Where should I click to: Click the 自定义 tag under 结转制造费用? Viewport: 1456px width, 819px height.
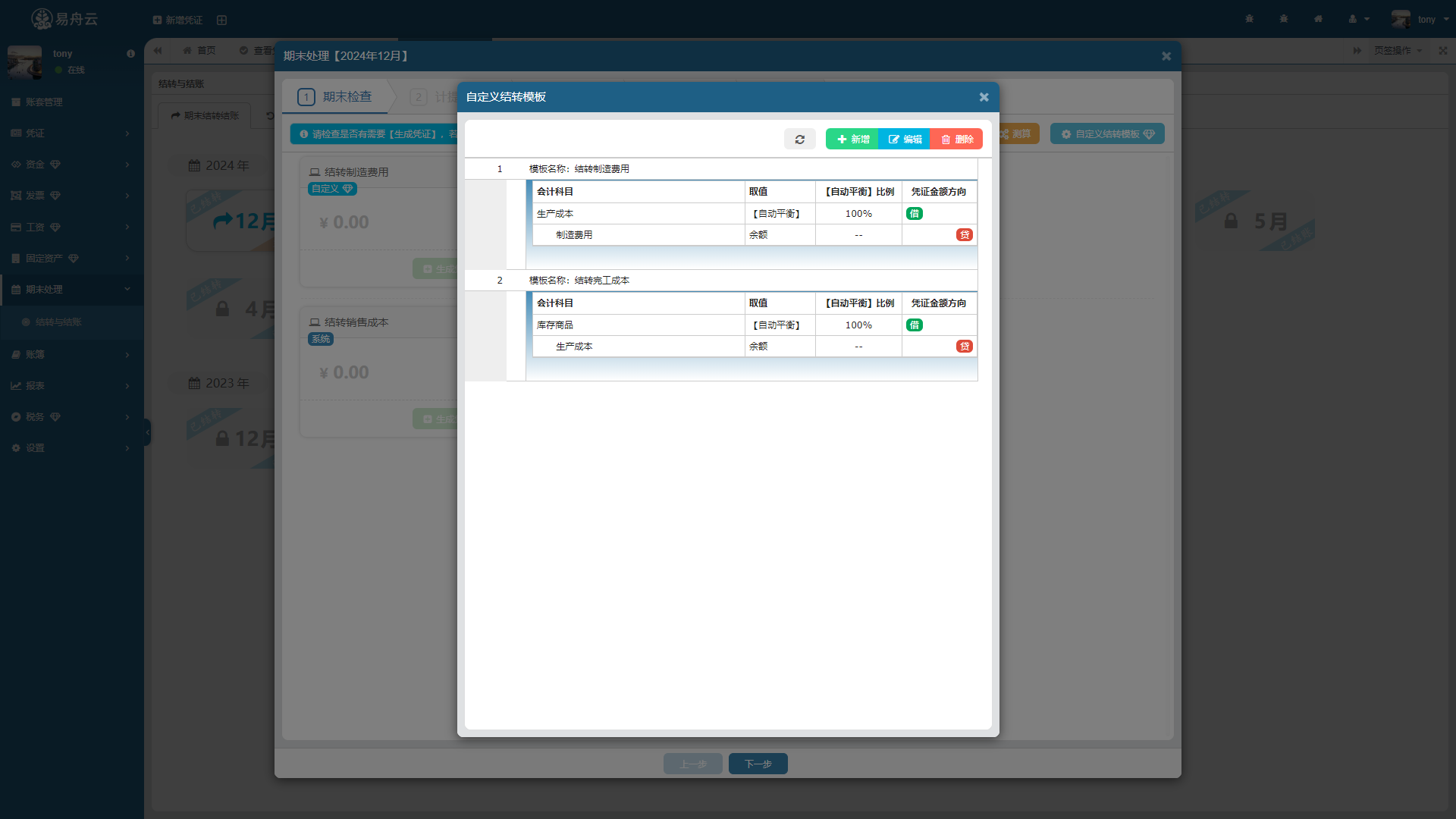point(332,189)
